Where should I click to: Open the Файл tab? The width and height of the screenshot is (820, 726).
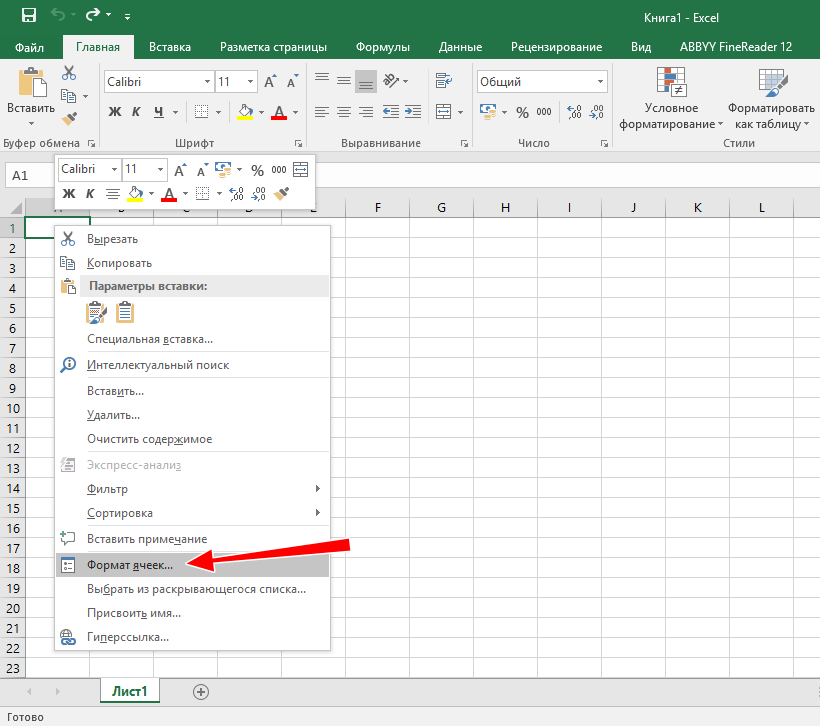[29, 47]
